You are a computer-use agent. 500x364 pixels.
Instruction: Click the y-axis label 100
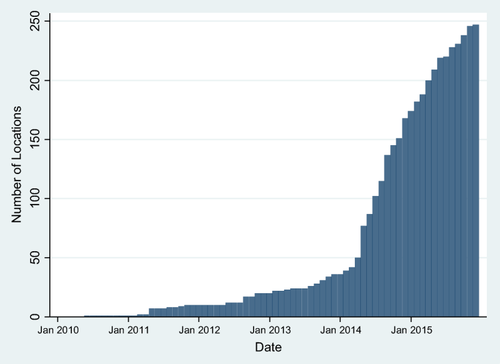click(35, 198)
